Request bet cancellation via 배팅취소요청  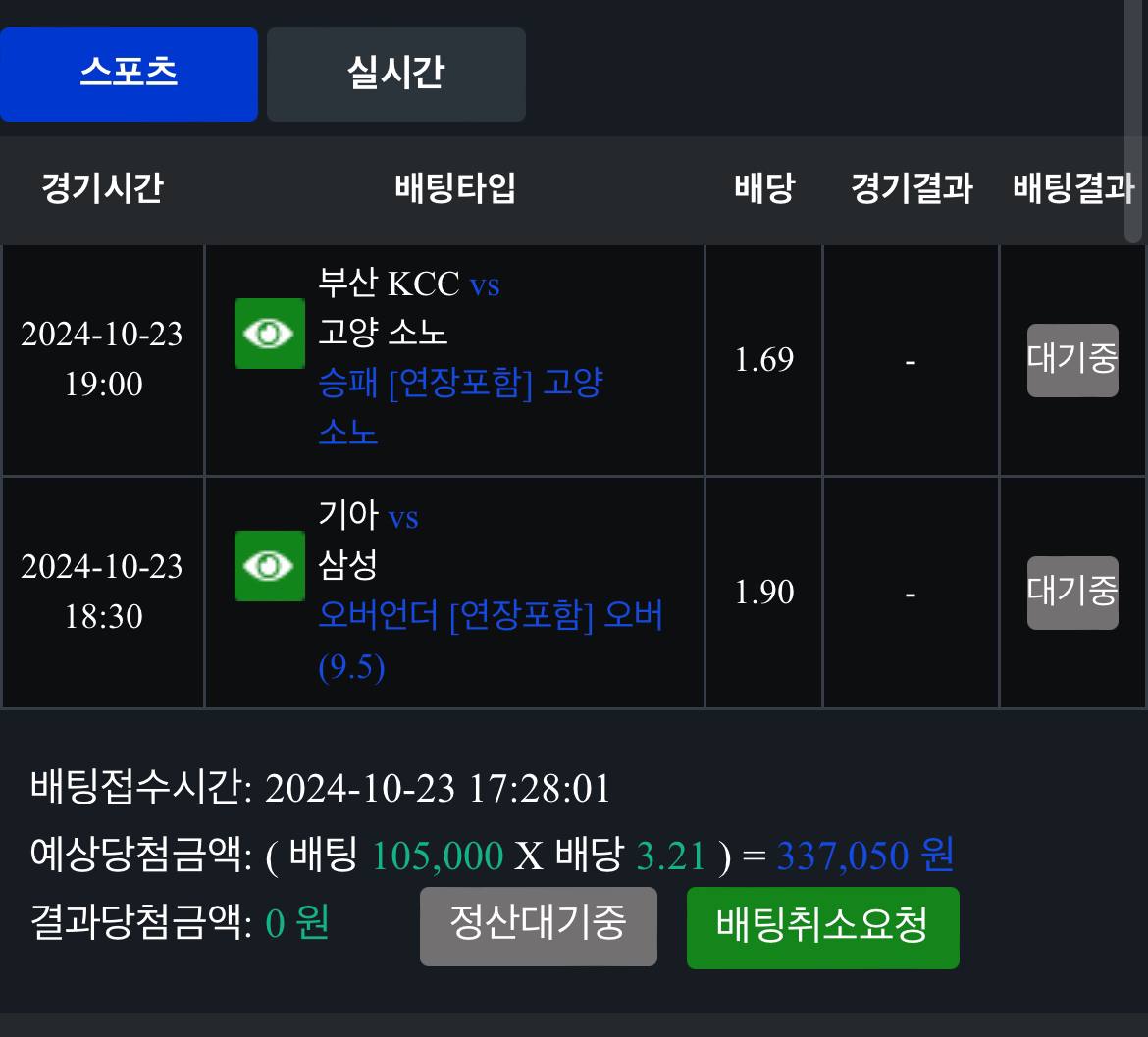(x=822, y=927)
